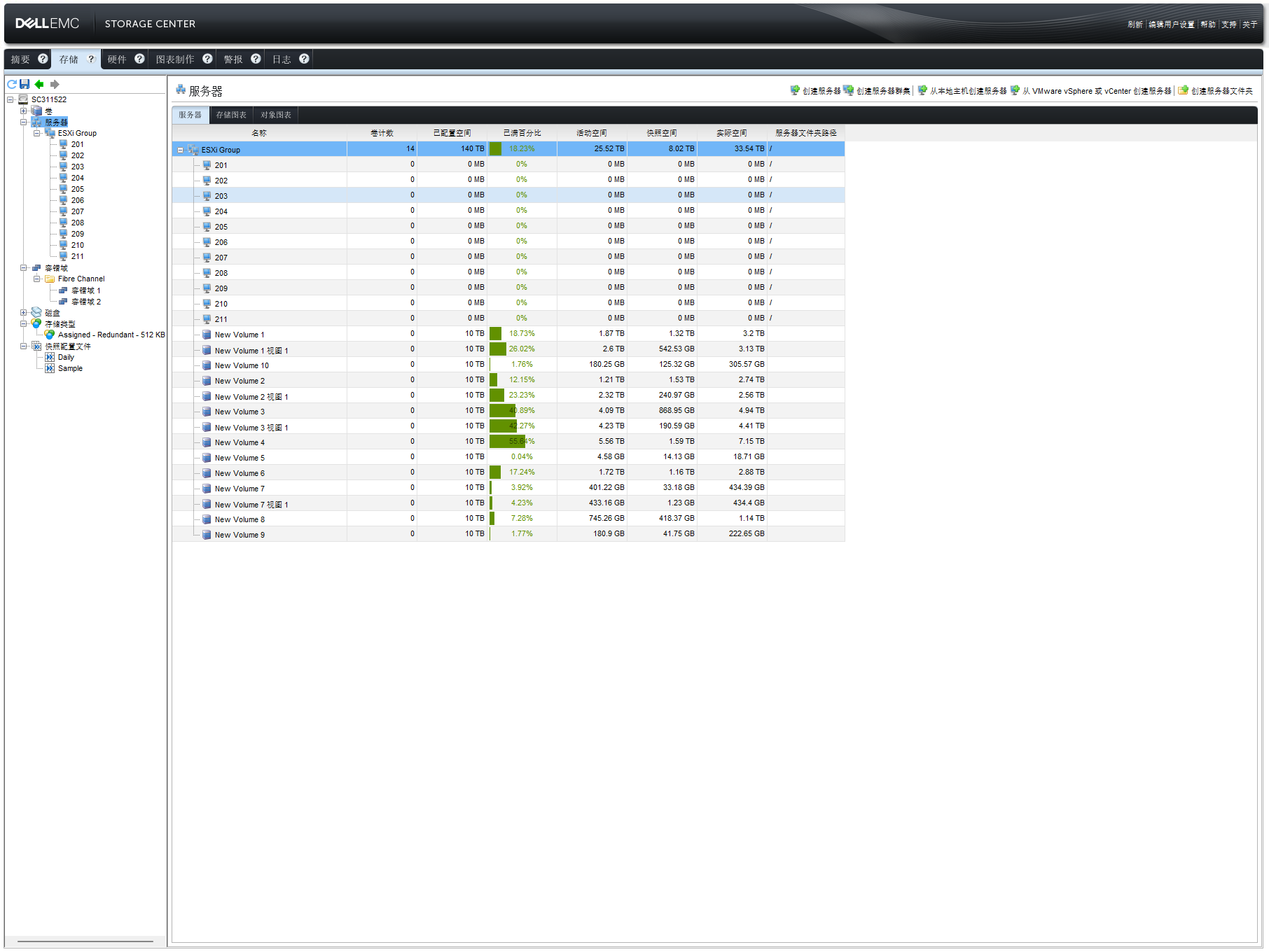The image size is (1269, 952).
Task: Expand the 卷 tree node
Action: [24, 111]
